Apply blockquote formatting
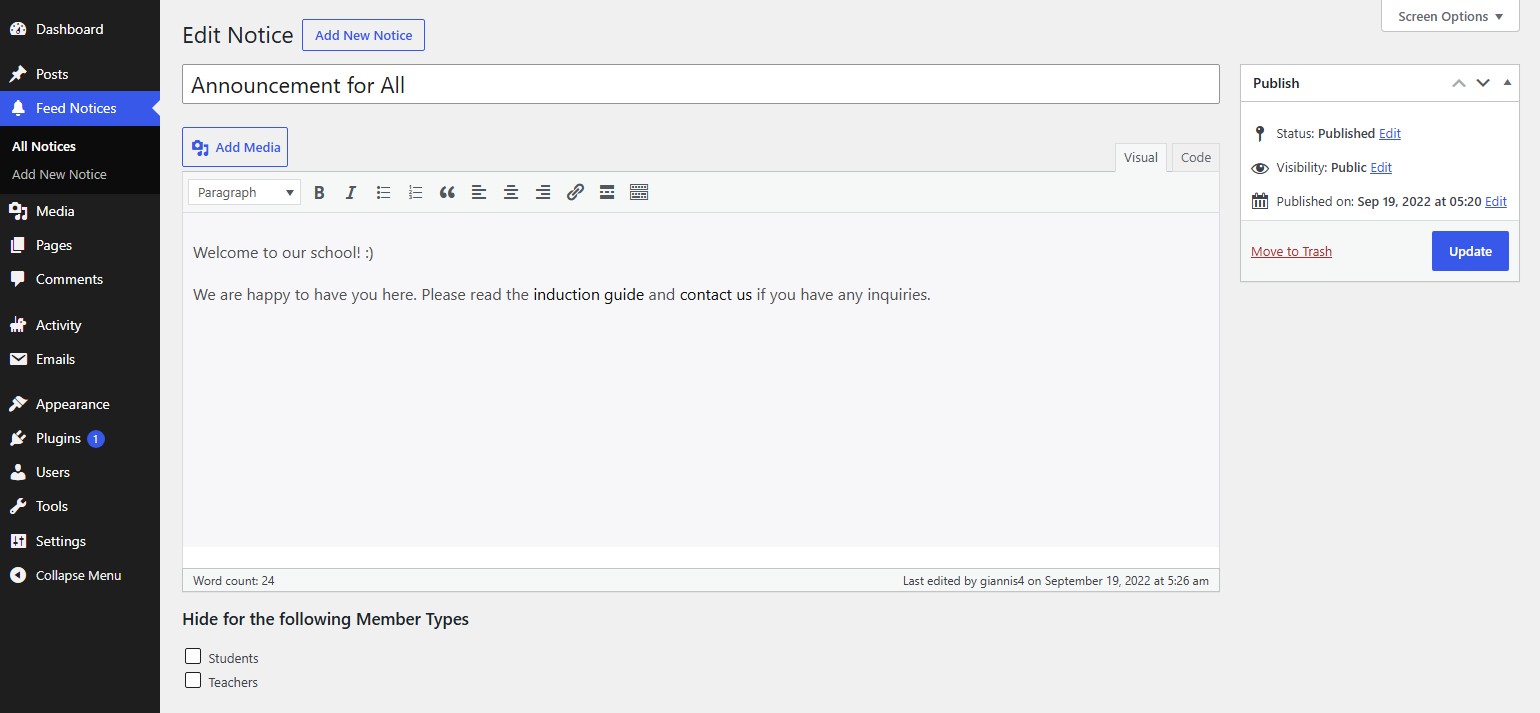Screen dimensions: 1540x713 447,192
